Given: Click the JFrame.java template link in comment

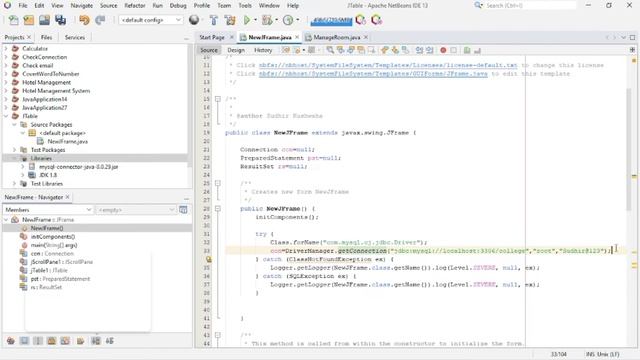Looking at the screenshot, I should click(x=373, y=74).
